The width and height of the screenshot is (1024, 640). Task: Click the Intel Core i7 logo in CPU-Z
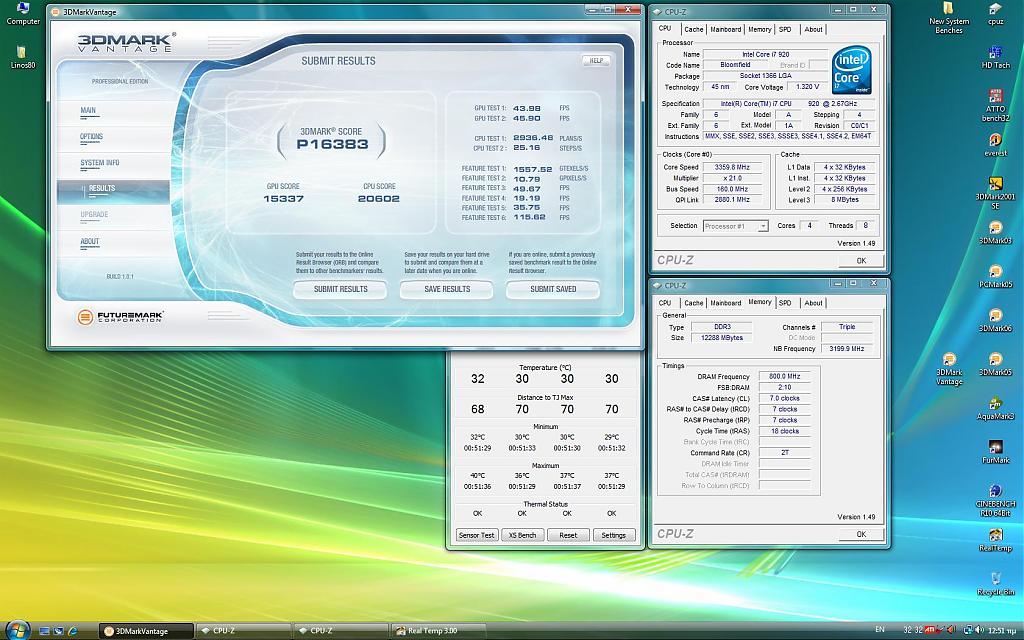(x=852, y=70)
